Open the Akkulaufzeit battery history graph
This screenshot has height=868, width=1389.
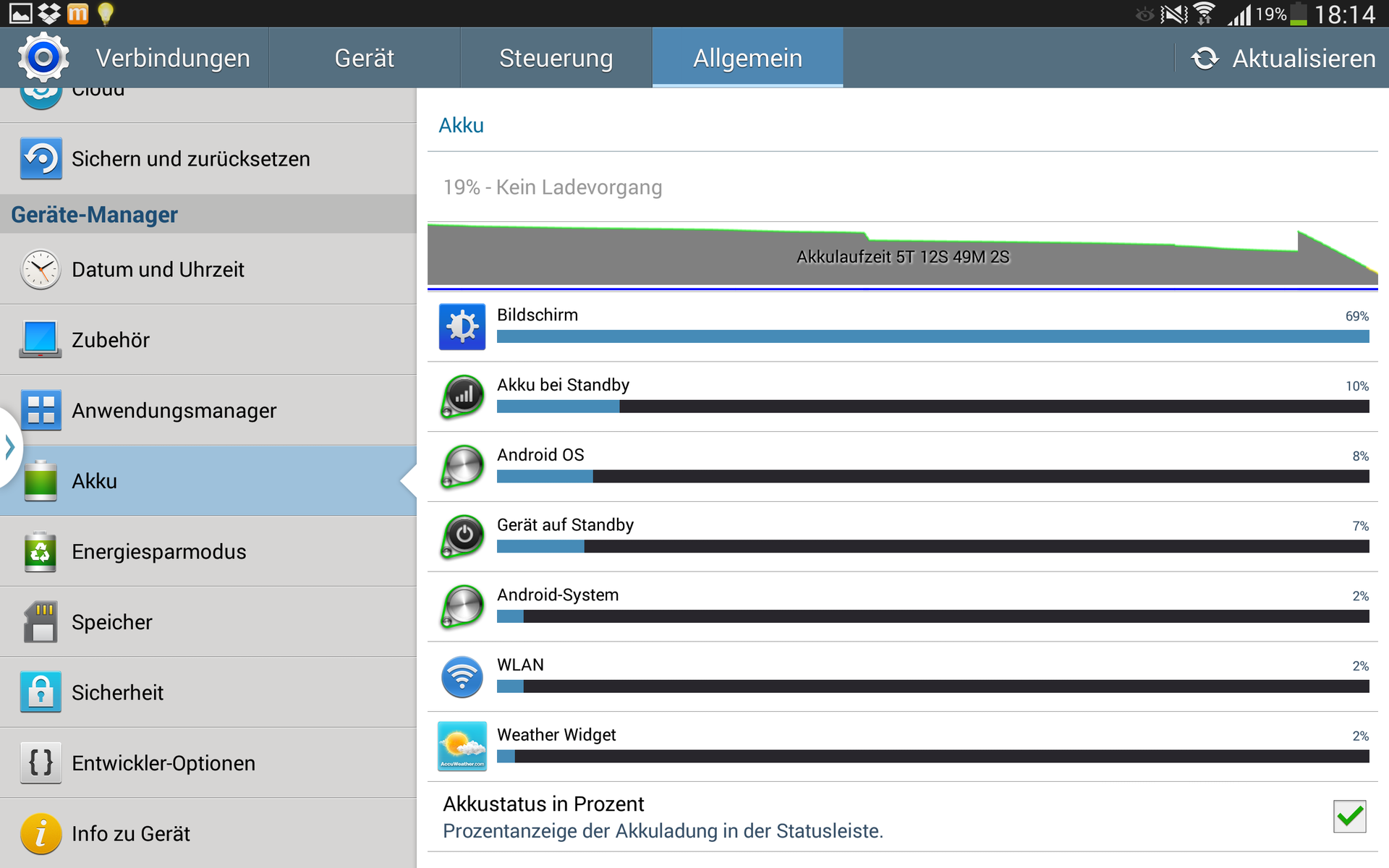901,256
